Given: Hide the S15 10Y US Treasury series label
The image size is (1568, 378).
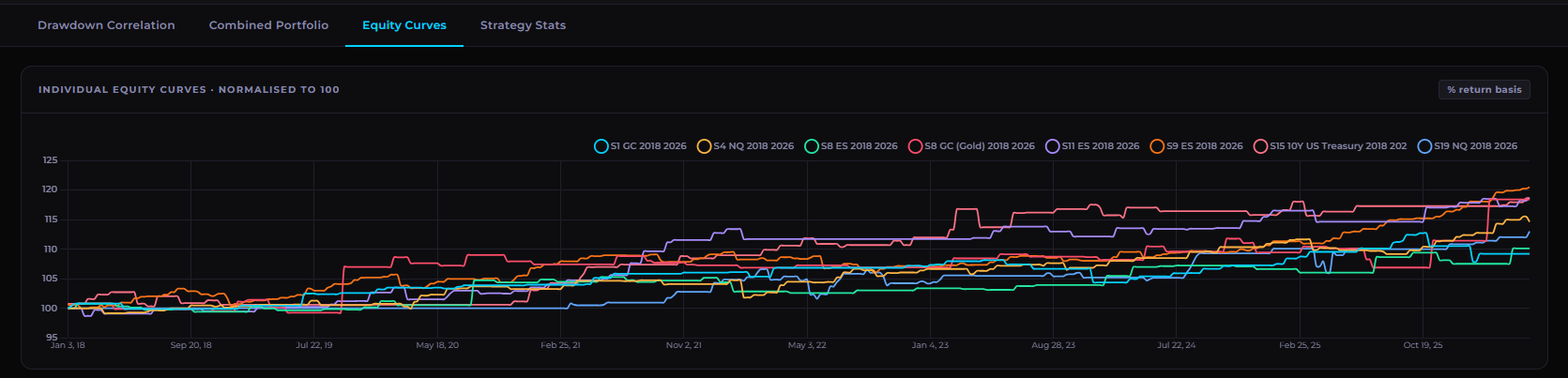Looking at the screenshot, I should click(x=1338, y=146).
